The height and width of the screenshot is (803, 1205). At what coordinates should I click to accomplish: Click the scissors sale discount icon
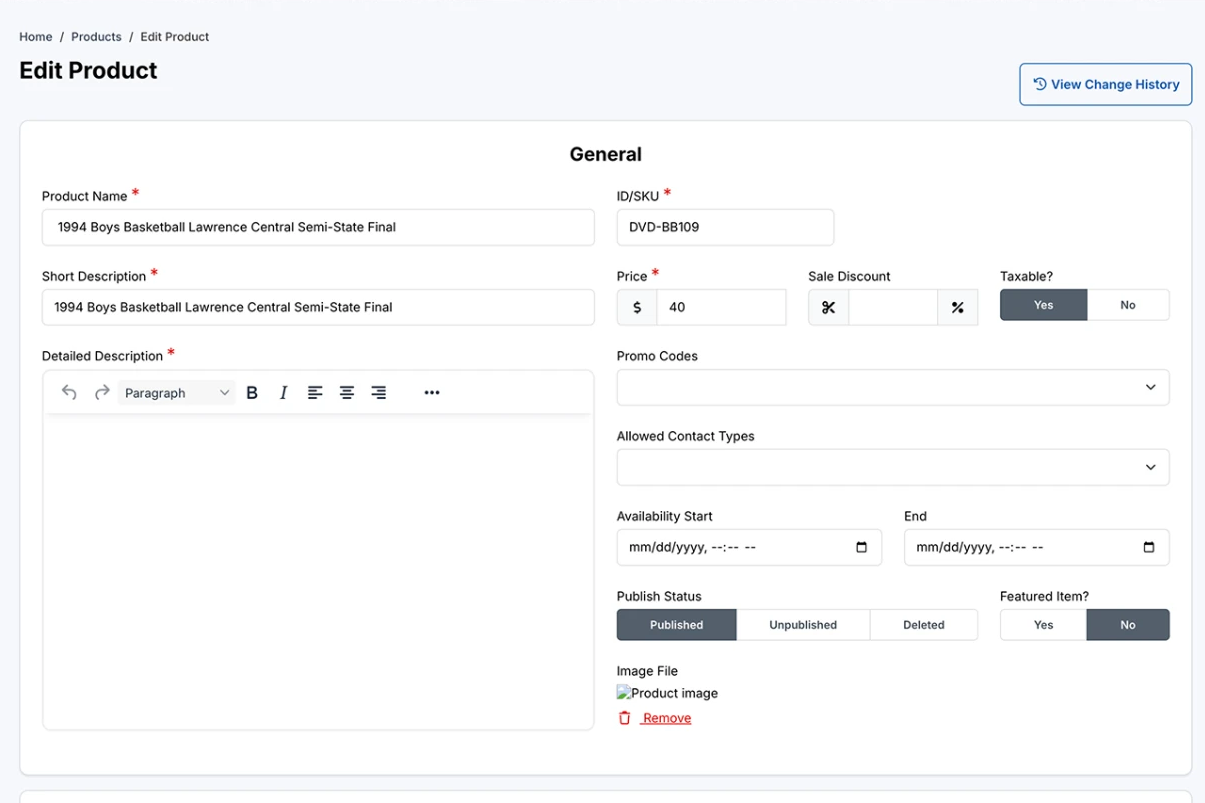tap(828, 308)
